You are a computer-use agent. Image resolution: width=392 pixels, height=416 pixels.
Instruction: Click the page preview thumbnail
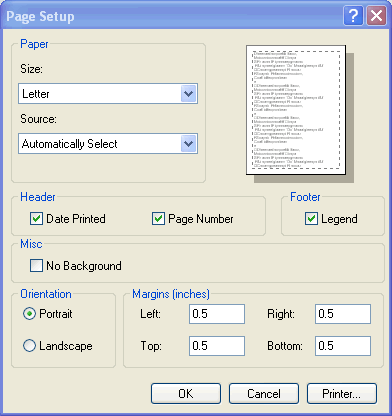coord(296,110)
